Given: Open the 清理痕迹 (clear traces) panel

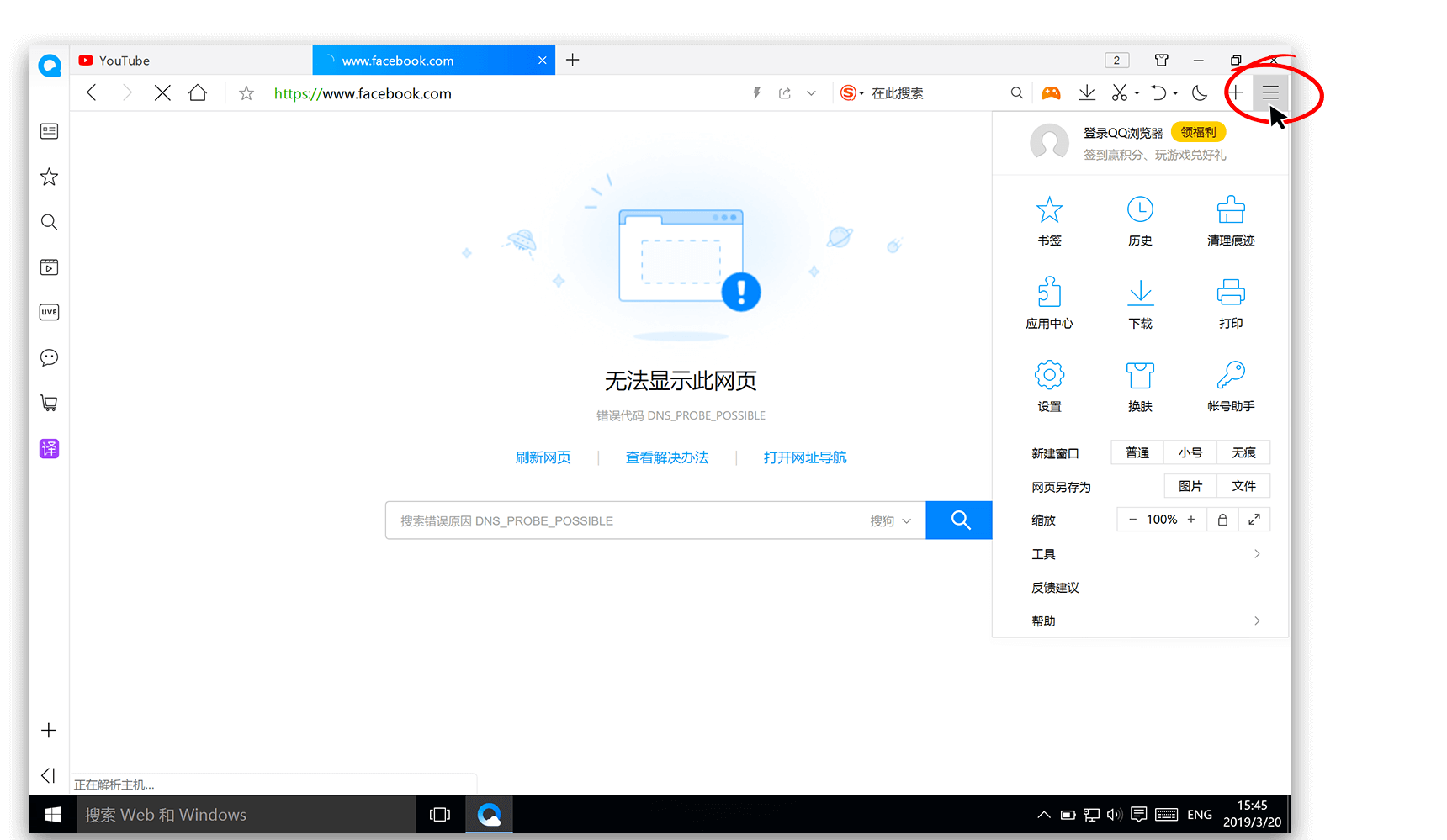Looking at the screenshot, I should pos(1231,220).
